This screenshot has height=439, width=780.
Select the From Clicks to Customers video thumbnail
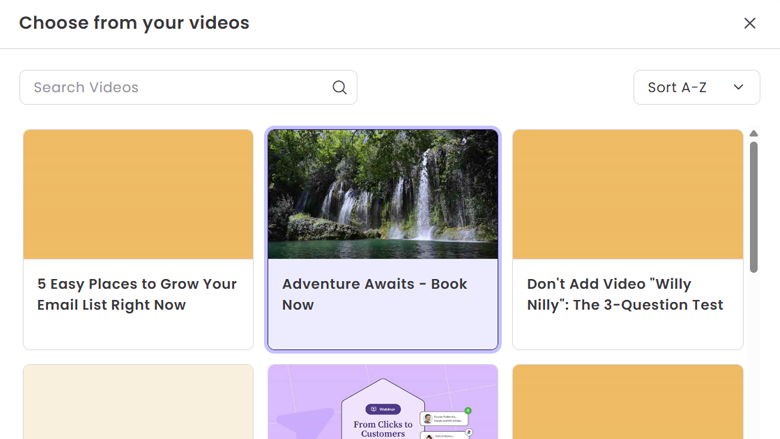[383, 402]
